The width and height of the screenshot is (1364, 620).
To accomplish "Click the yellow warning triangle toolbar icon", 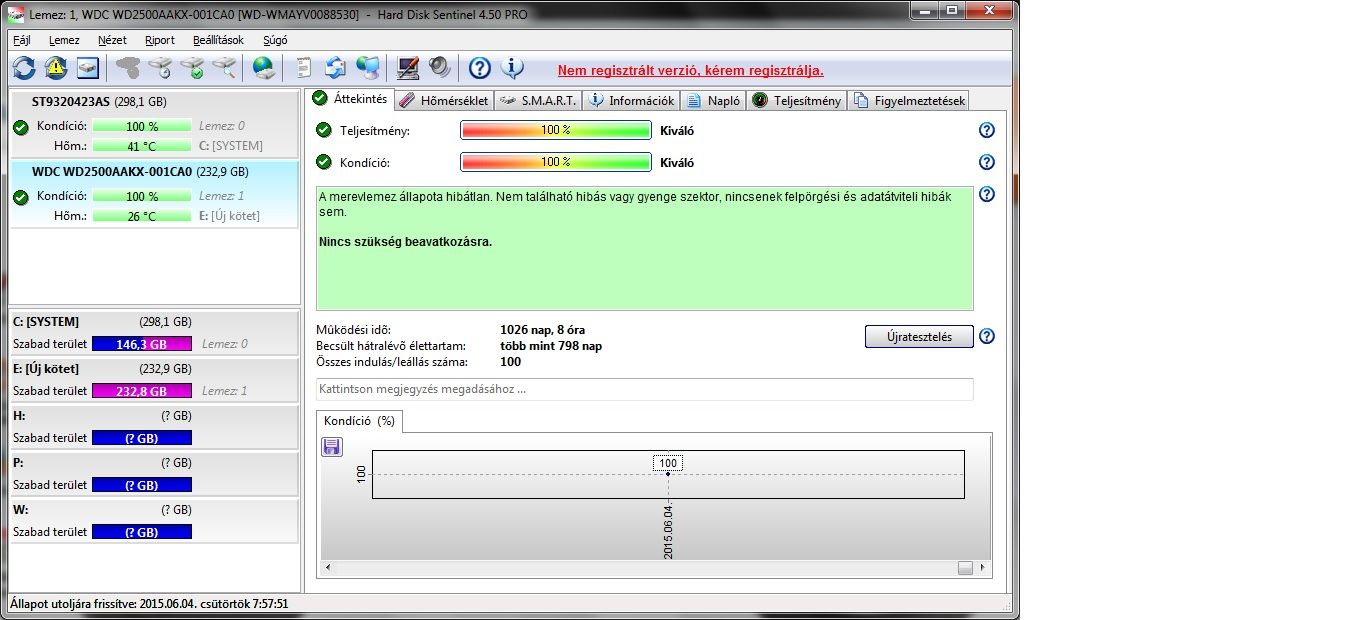I will point(56,68).
